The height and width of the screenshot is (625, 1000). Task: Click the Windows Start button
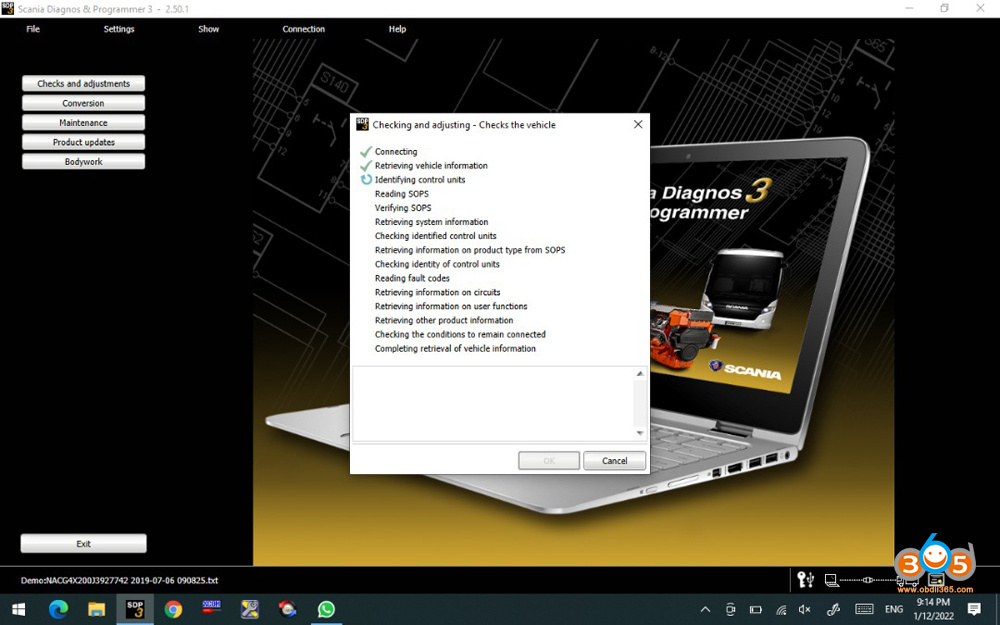(18, 609)
